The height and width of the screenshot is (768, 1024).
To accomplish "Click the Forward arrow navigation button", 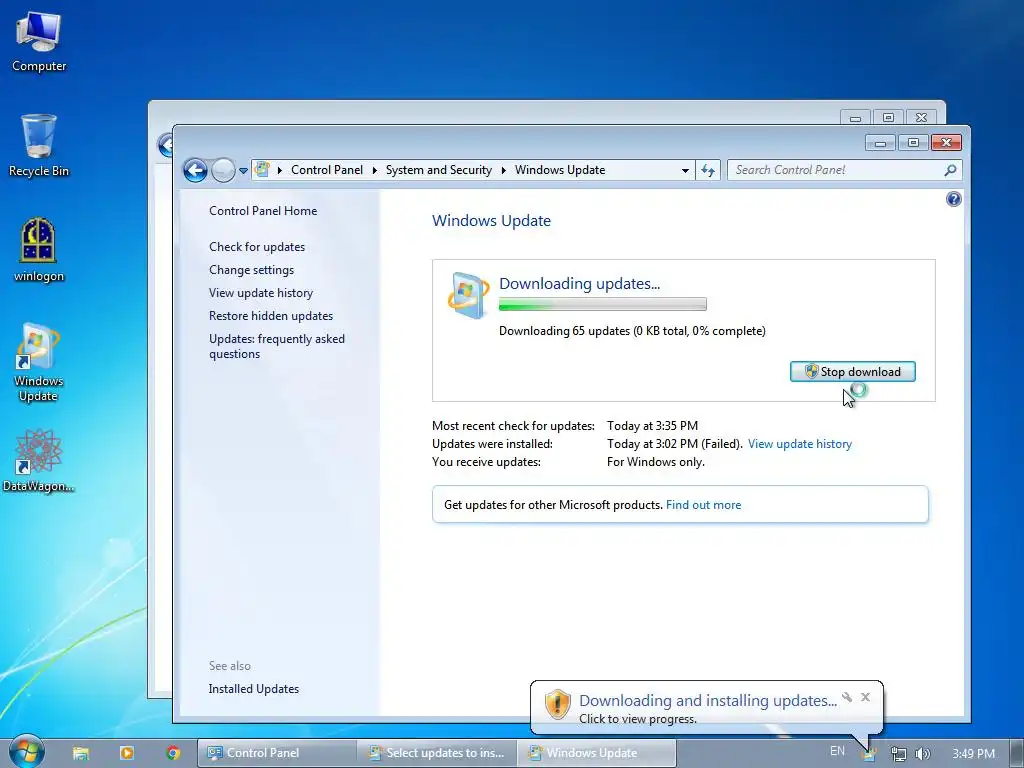I will [223, 170].
